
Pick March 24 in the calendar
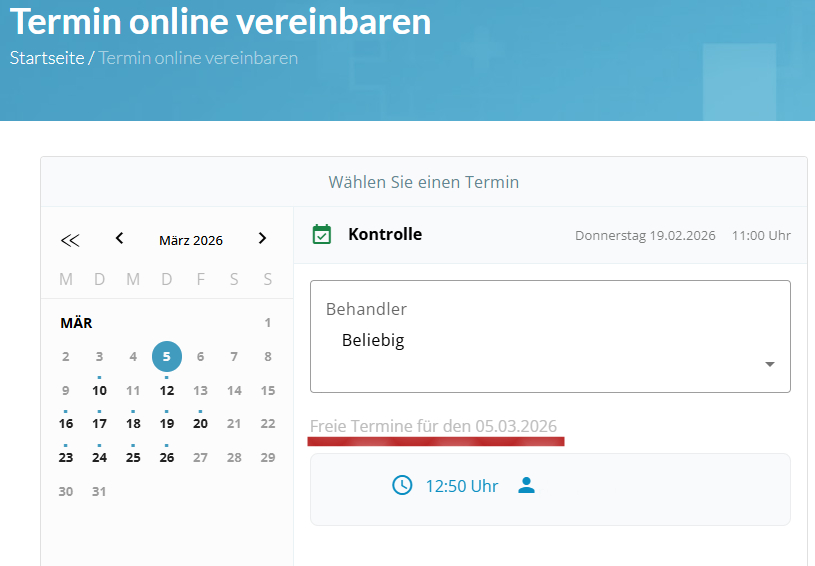[99, 458]
